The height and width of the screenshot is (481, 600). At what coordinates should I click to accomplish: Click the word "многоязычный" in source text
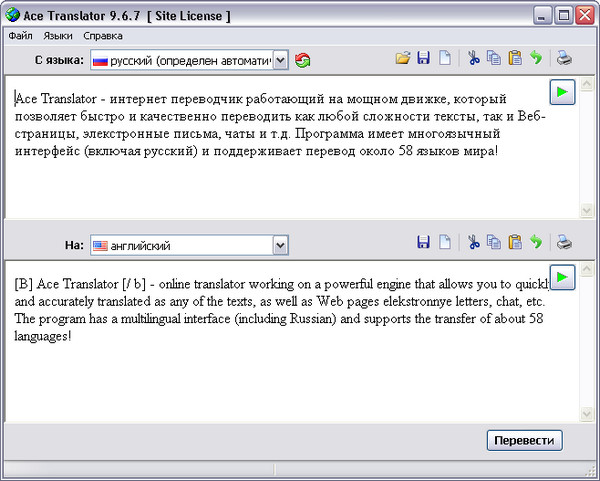[454, 134]
